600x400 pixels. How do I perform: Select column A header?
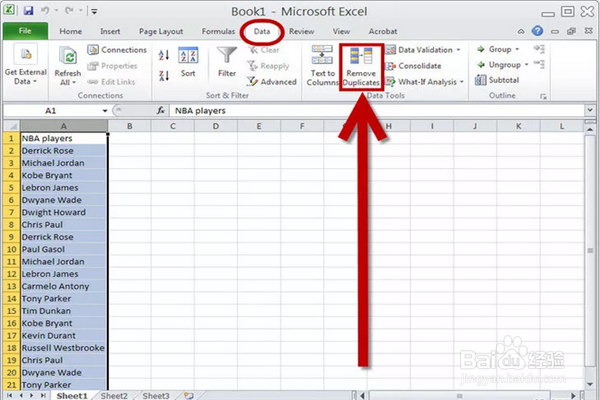64,126
